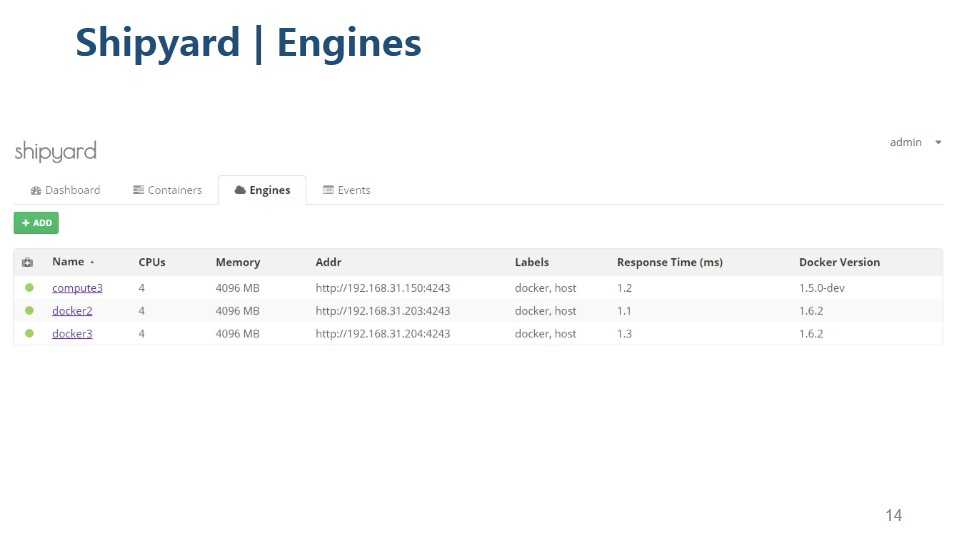Click the CPUs column header
960x540 pixels.
(x=152, y=262)
